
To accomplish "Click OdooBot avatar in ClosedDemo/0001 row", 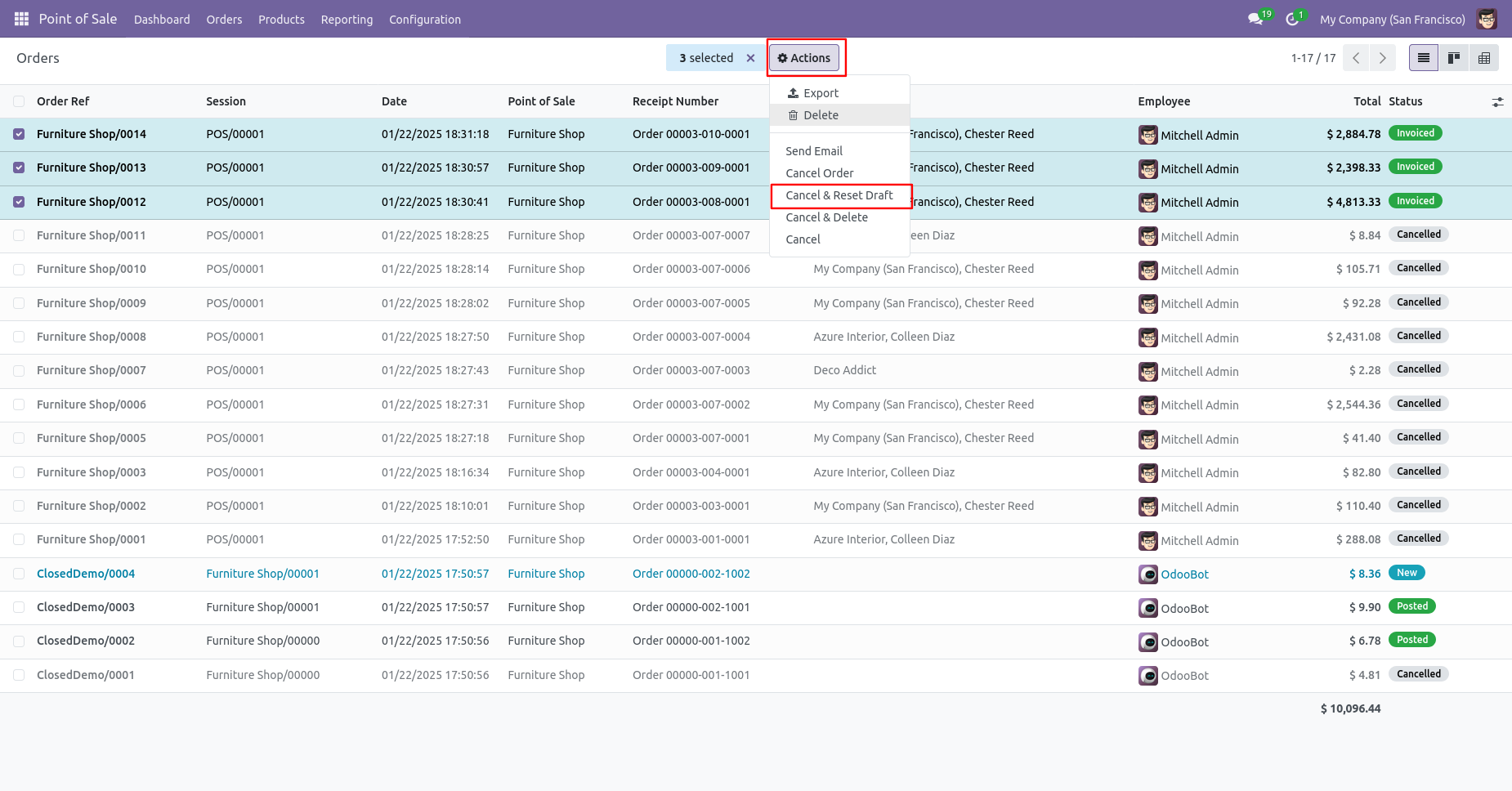I will pyautogui.click(x=1148, y=676).
